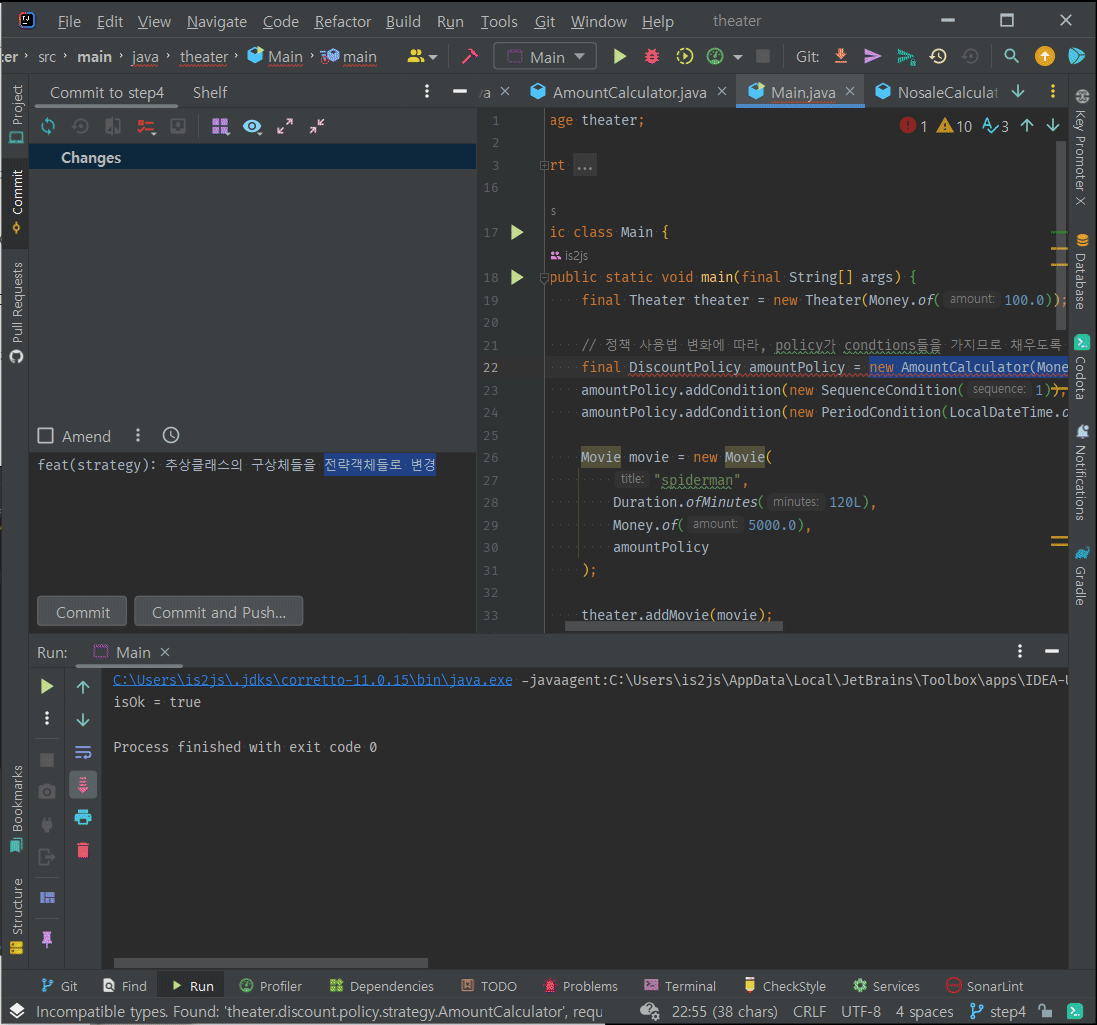Open the Main run configuration dropdown
This screenshot has width=1097, height=1025.
pyautogui.click(x=545, y=57)
